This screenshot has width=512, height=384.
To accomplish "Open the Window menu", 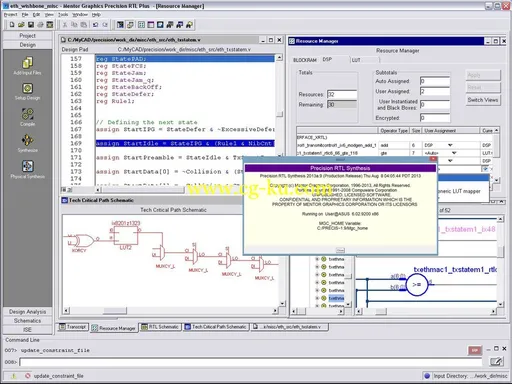I will (x=80, y=15).
